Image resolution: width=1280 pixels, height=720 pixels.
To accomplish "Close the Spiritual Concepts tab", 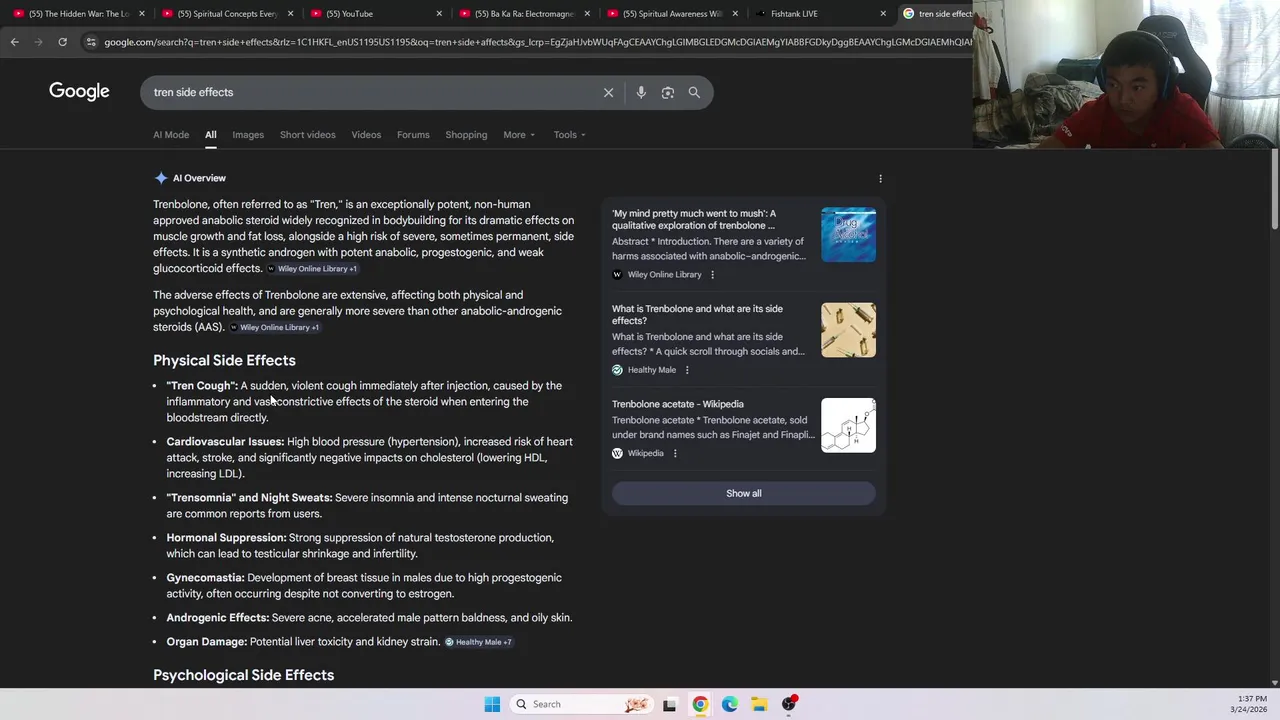I will click(290, 14).
